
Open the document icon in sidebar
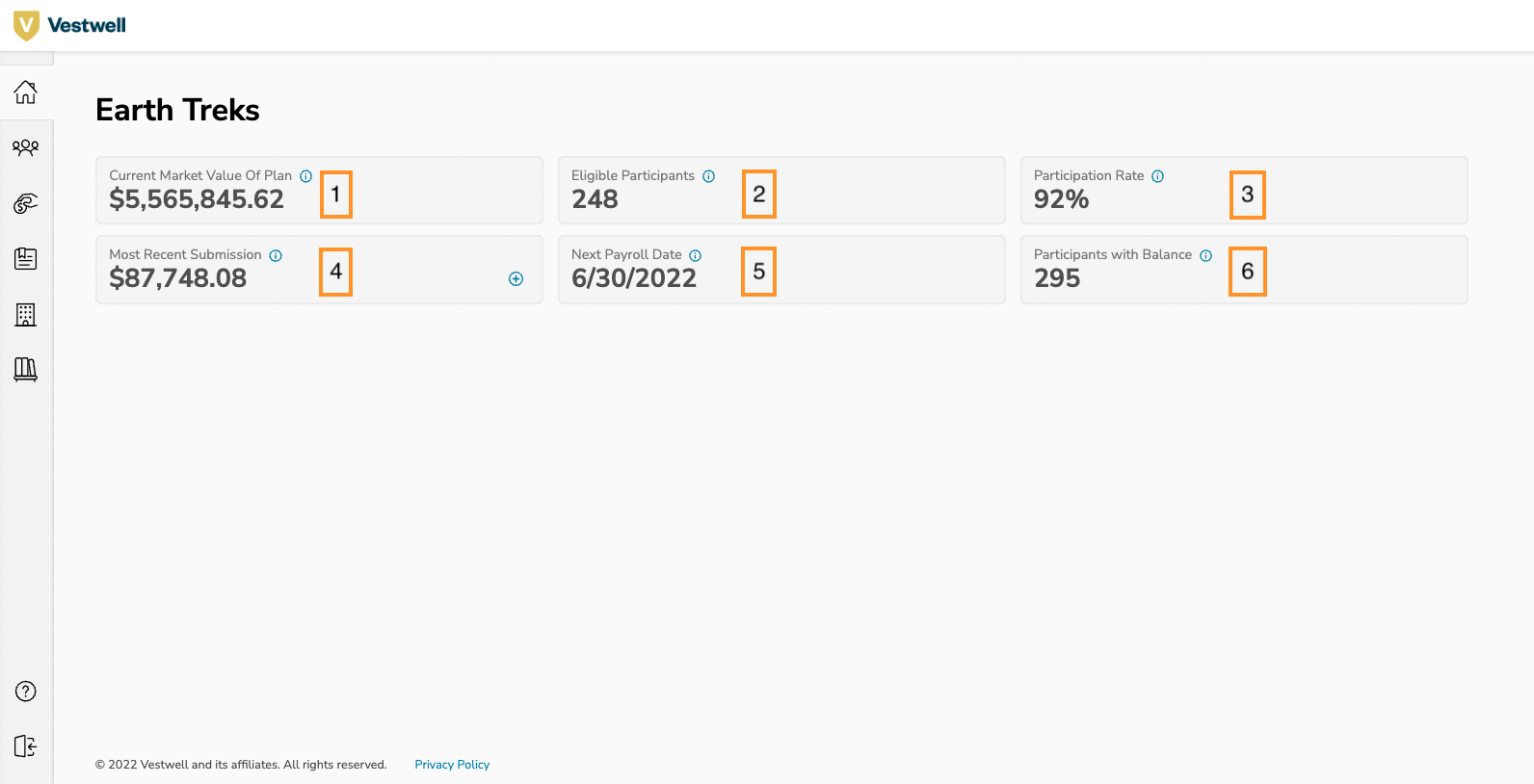click(26, 258)
